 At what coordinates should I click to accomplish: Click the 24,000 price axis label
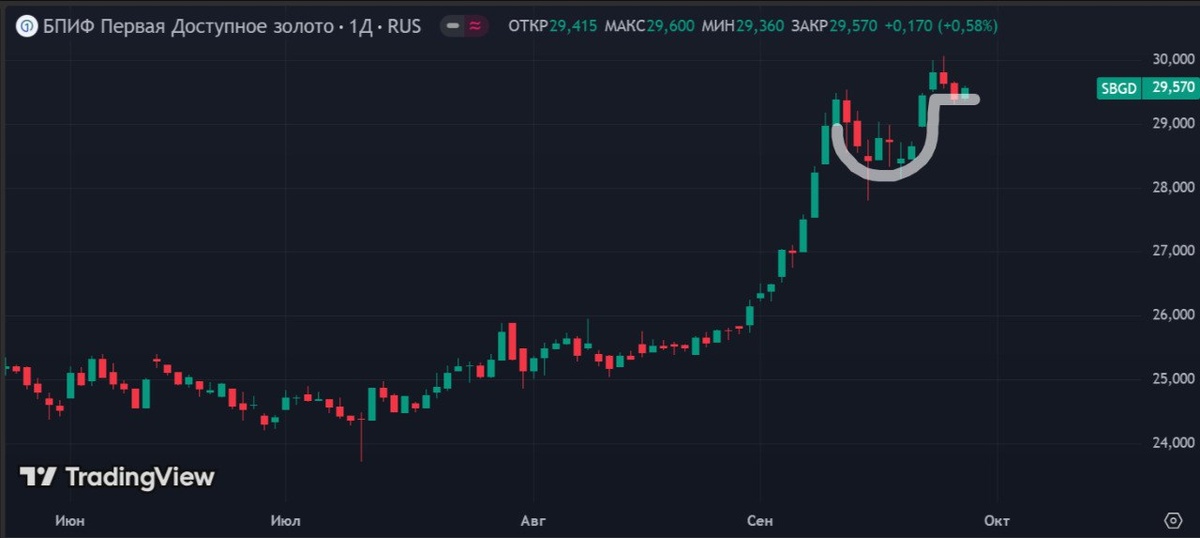1173,443
